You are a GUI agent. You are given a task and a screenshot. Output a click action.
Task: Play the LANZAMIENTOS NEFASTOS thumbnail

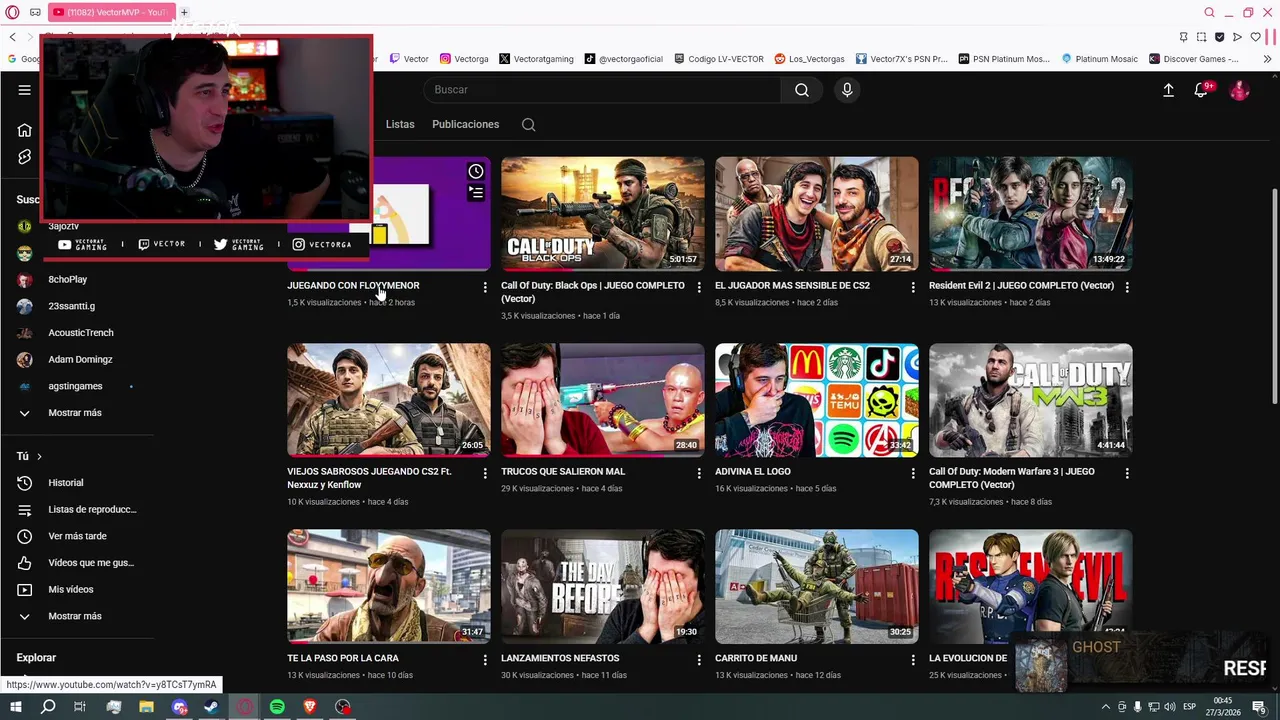603,586
